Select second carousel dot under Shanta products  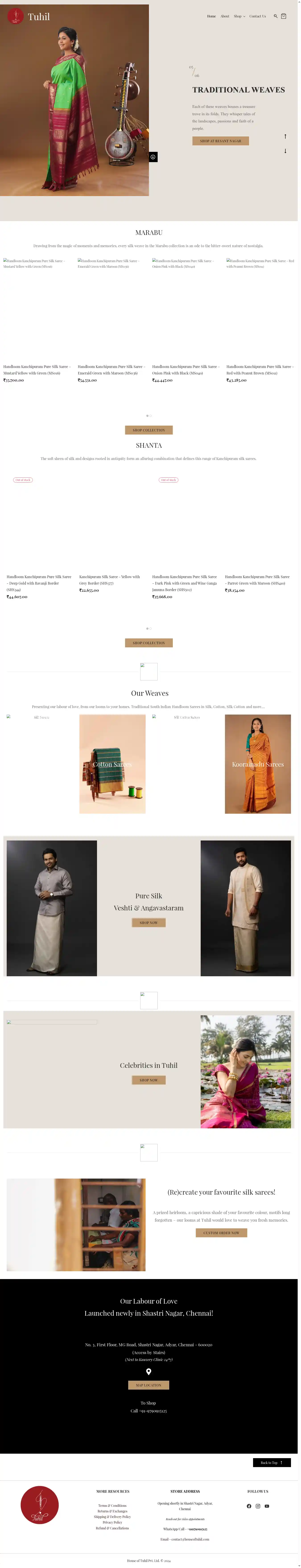(x=151, y=628)
